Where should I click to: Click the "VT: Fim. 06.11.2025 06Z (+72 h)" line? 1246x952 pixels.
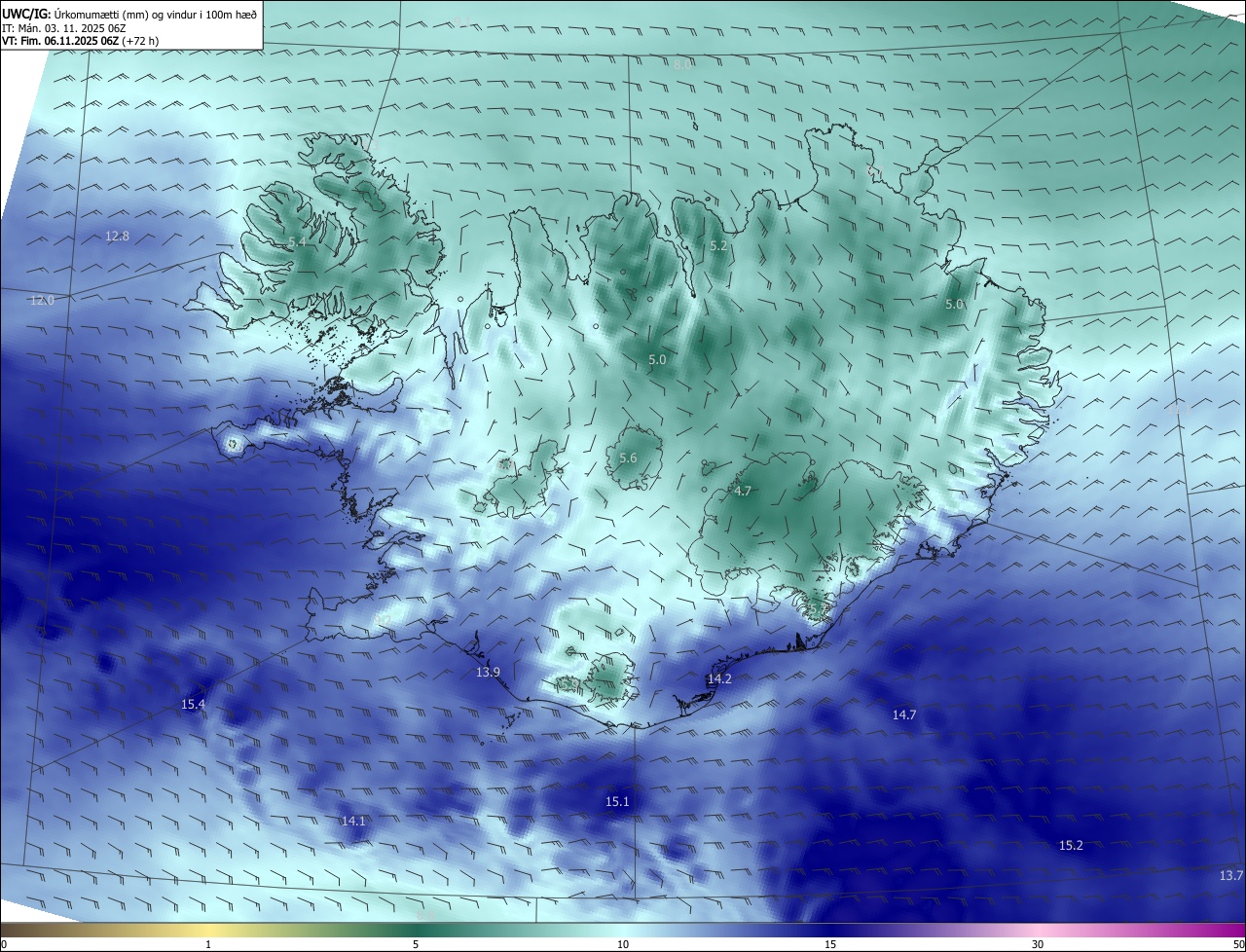pyautogui.click(x=81, y=41)
